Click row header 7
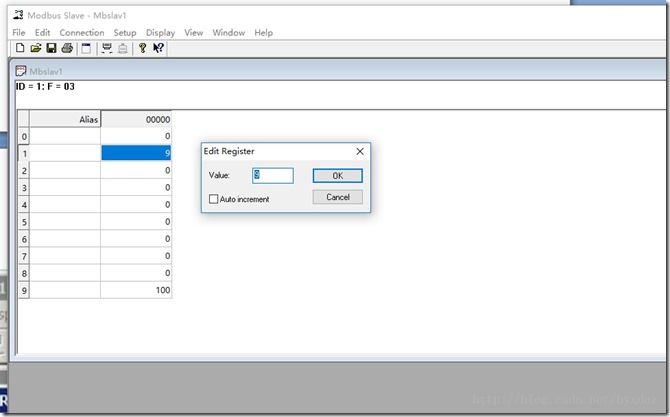Image resolution: width=670 pixels, height=417 pixels. pyautogui.click(x=24, y=256)
